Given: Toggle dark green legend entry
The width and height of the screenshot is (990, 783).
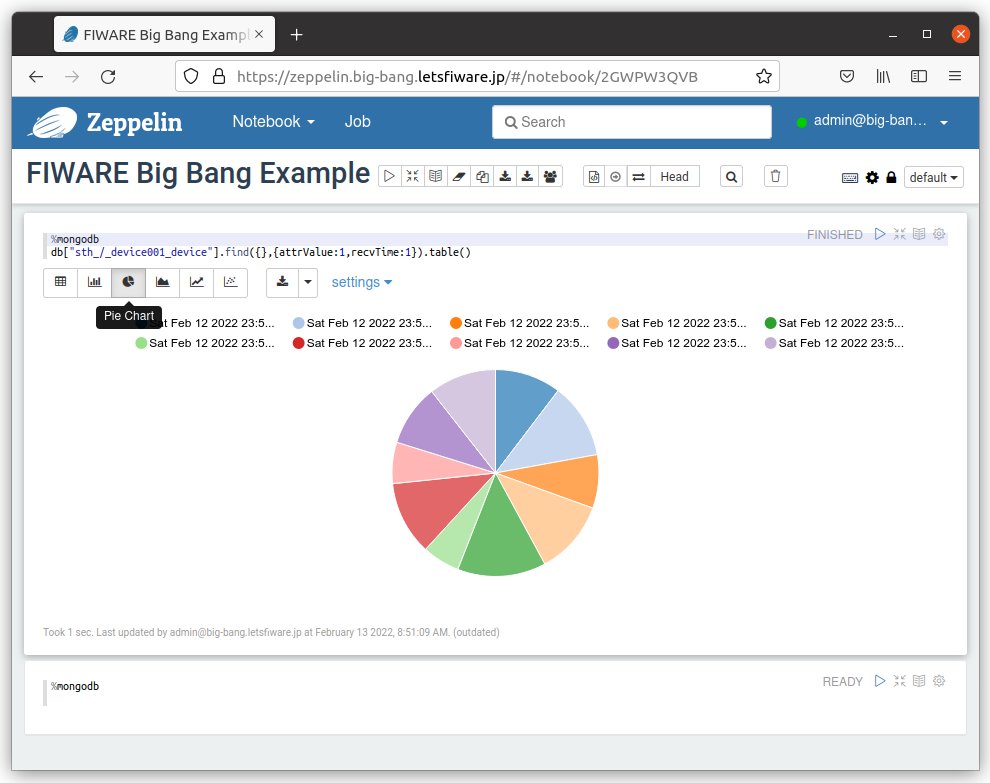Looking at the screenshot, I should (x=833, y=323).
